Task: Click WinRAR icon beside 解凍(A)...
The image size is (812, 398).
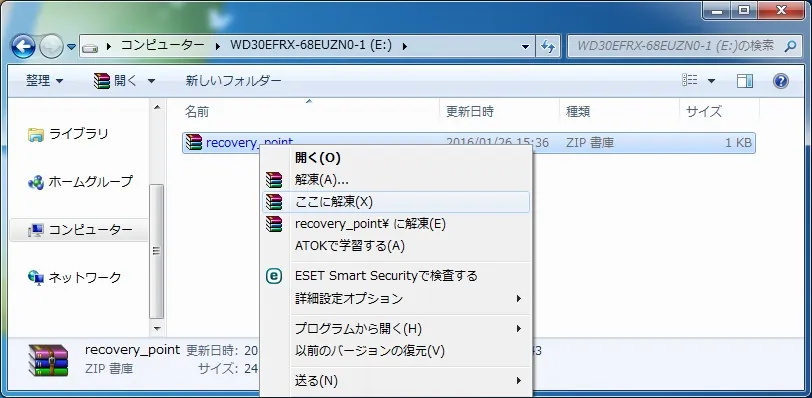Action: pyautogui.click(x=274, y=180)
